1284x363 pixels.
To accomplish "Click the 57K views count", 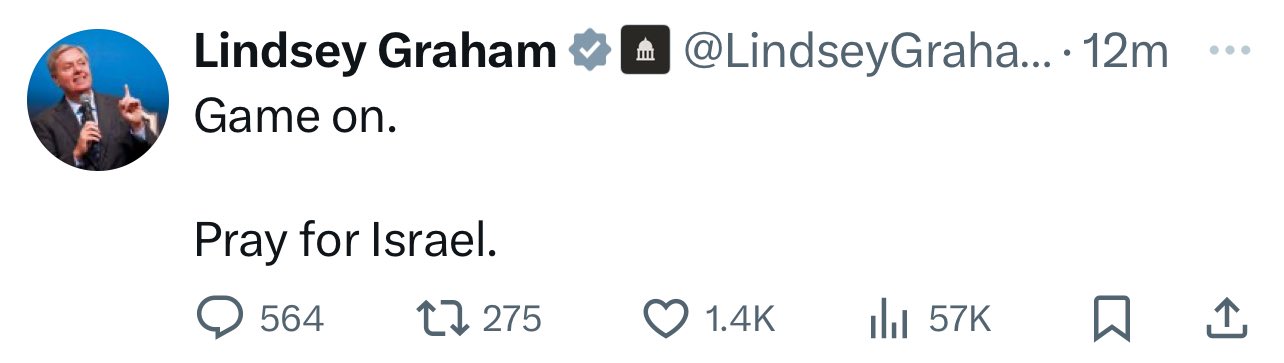I will point(960,320).
